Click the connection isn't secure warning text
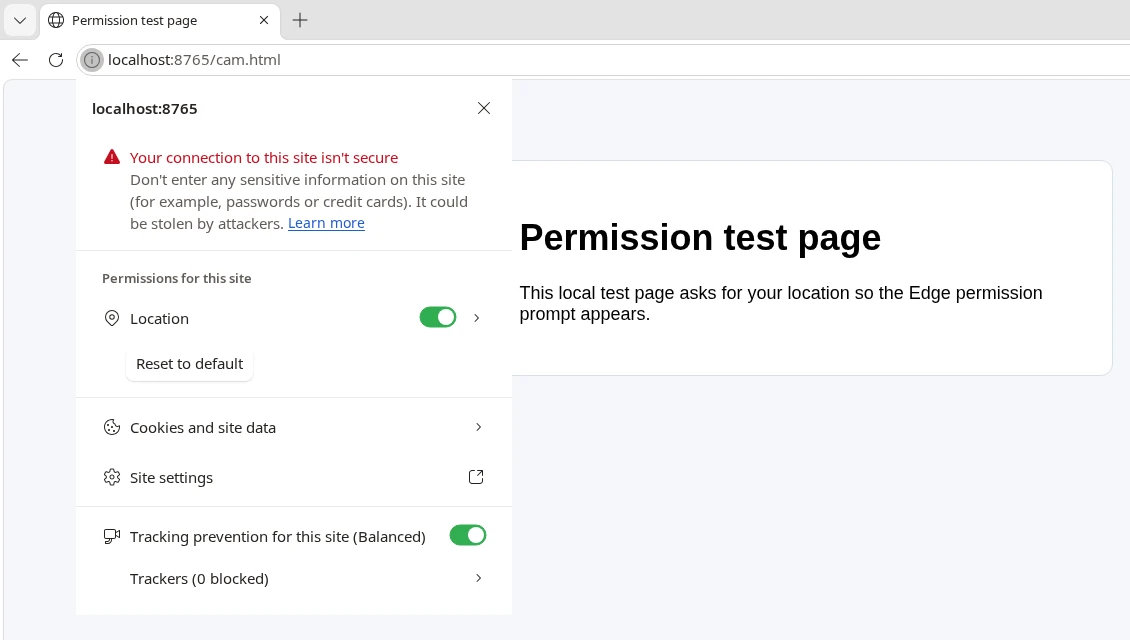This screenshot has width=1130, height=640. click(264, 158)
